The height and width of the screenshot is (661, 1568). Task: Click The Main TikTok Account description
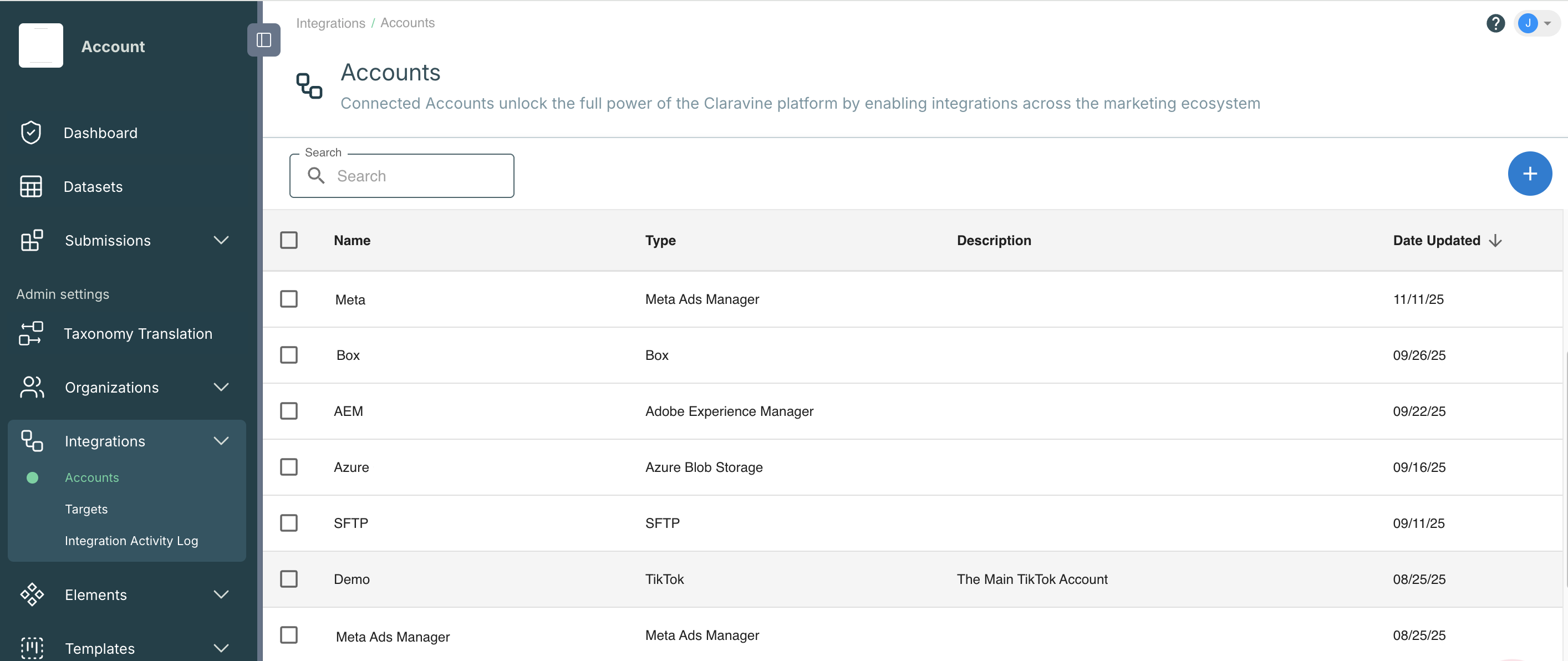point(1032,579)
